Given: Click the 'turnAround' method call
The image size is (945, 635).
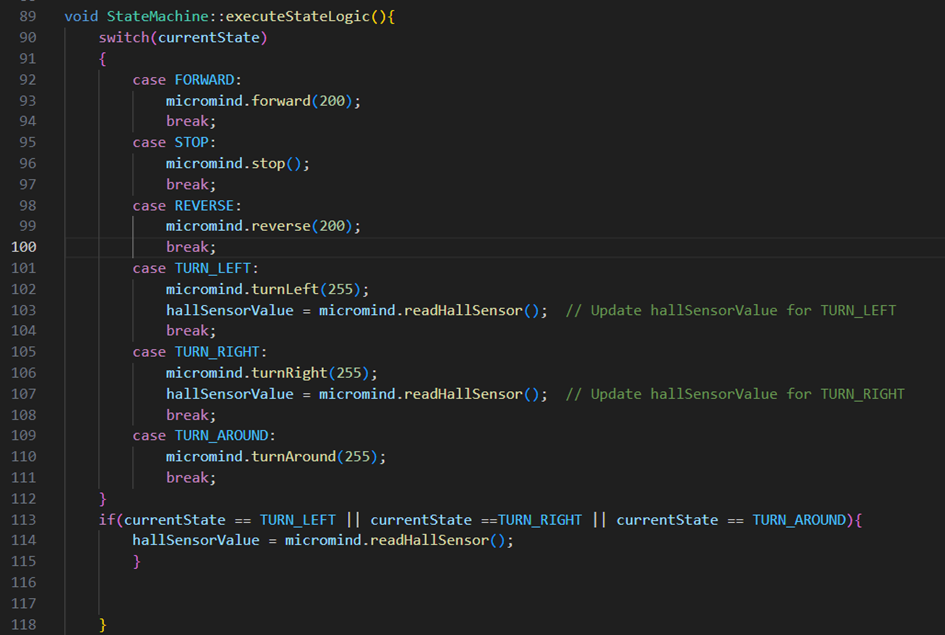Looking at the screenshot, I should [x=294, y=457].
